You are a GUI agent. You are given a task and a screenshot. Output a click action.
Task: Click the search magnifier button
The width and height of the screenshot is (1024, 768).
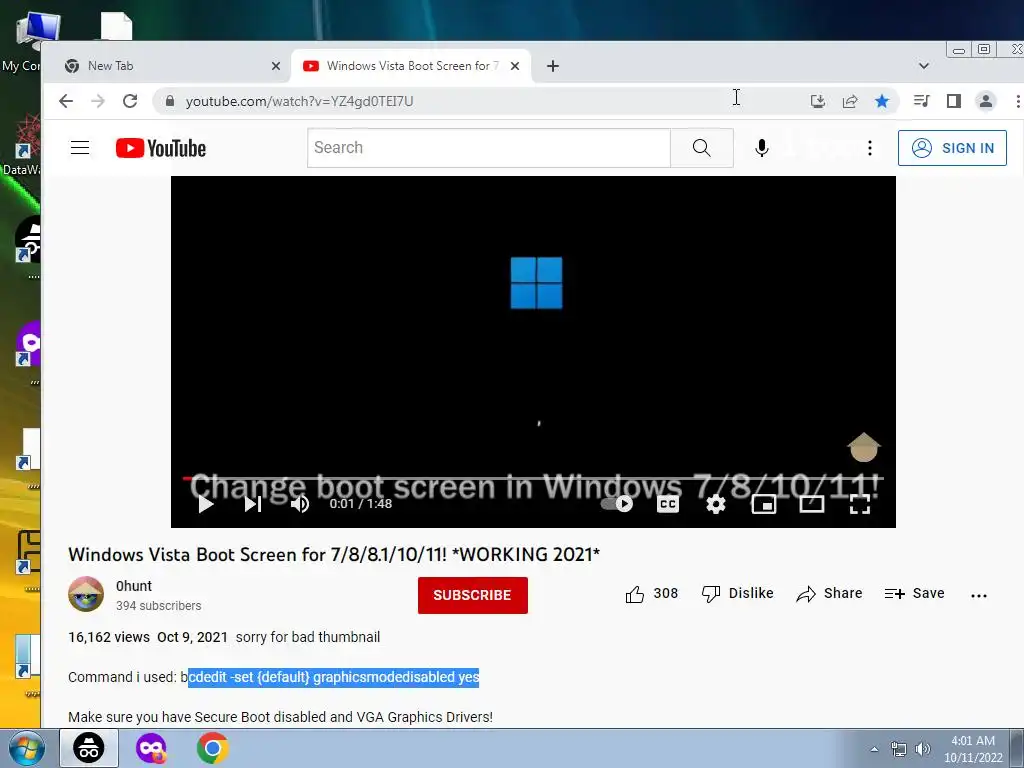(701, 148)
